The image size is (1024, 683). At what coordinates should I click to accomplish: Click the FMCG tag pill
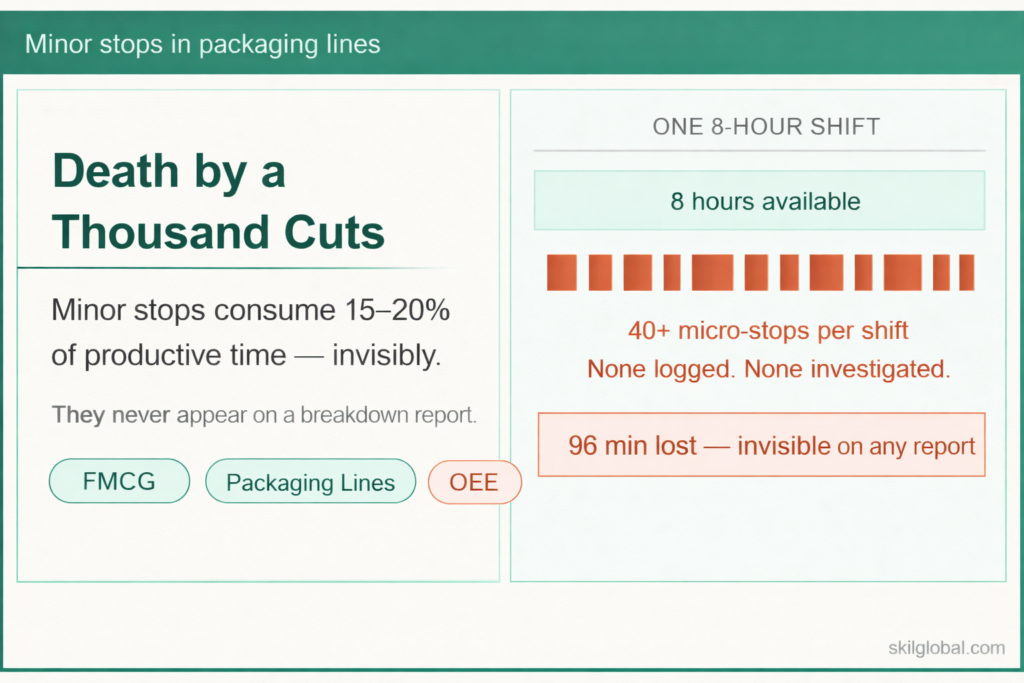pyautogui.click(x=119, y=481)
